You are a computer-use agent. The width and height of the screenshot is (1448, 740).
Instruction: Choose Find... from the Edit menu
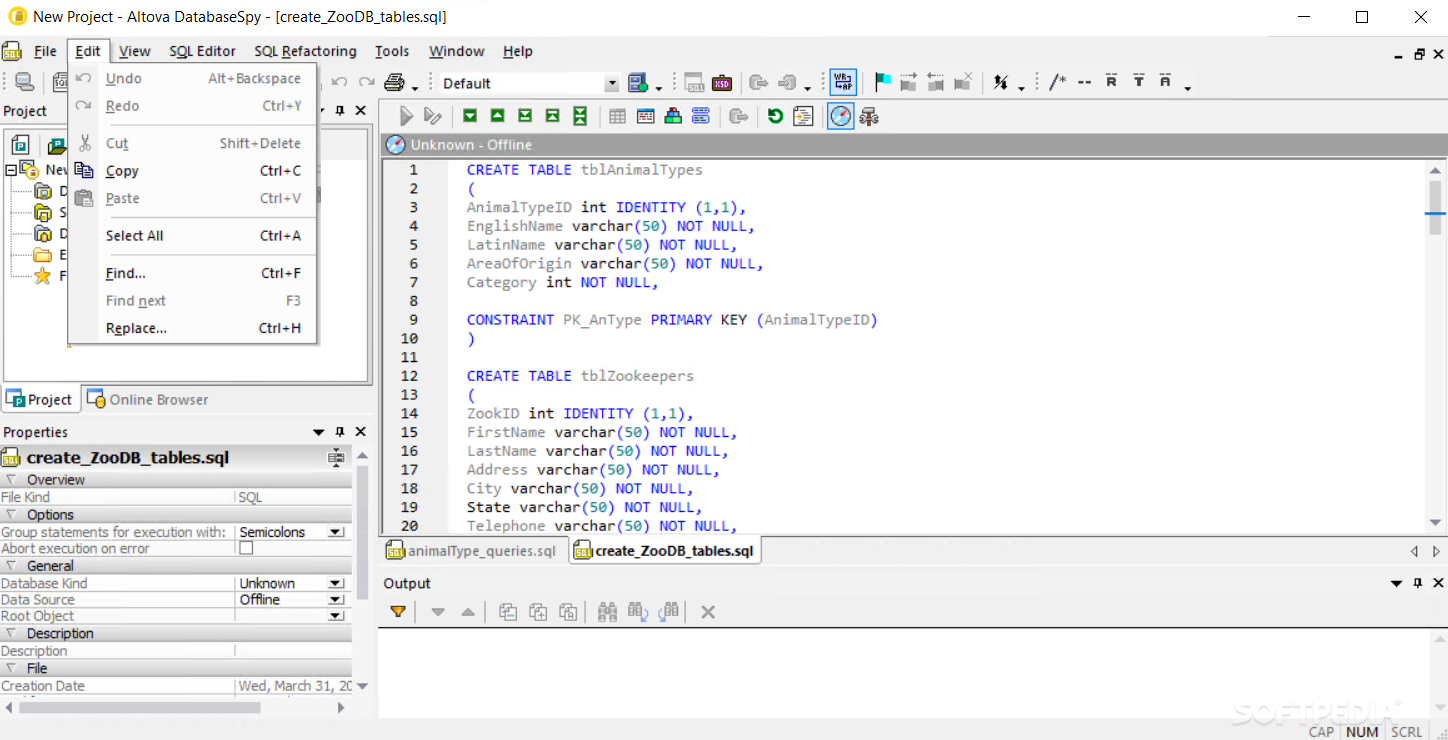(x=192, y=273)
